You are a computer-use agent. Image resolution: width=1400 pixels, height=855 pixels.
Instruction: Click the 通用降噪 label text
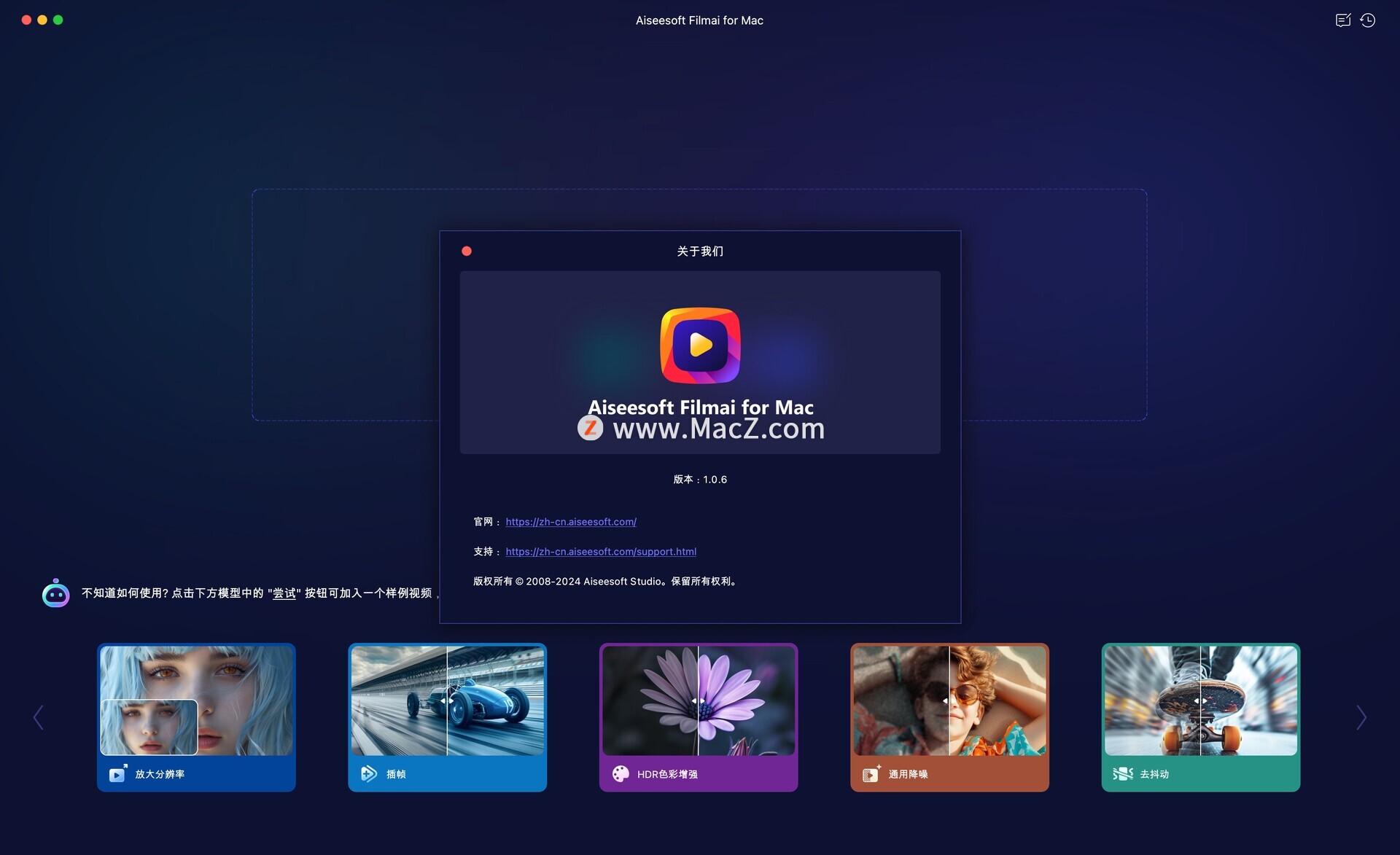[x=908, y=774]
